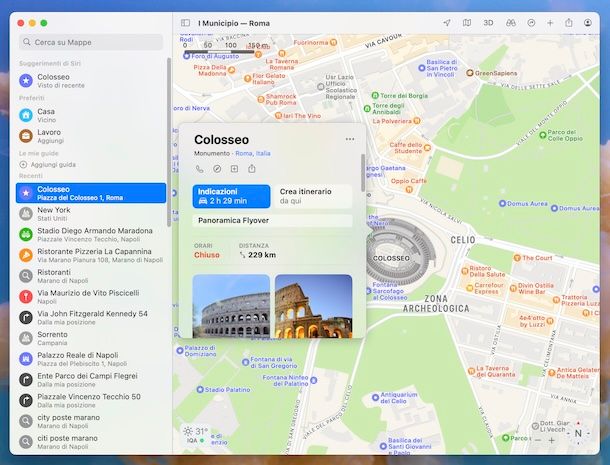The width and height of the screenshot is (610, 465).
Task: Open the city poste marano search
Action: (x=91, y=421)
